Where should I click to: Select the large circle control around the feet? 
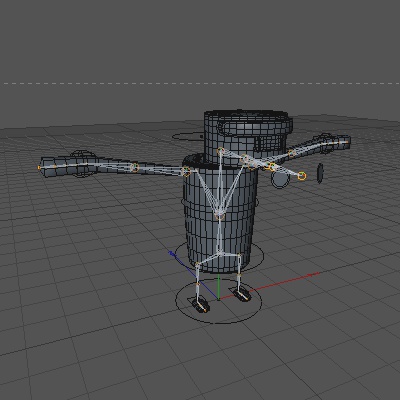click(x=219, y=301)
